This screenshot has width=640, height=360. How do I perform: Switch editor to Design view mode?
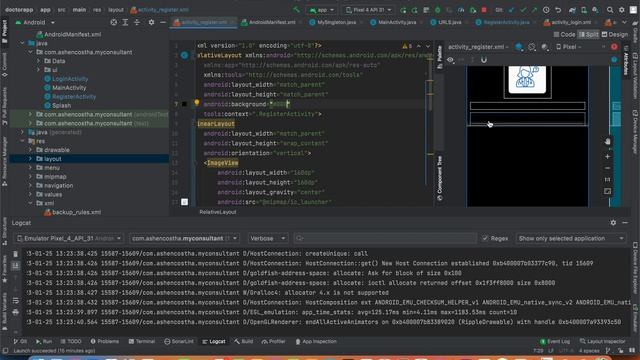[615, 35]
